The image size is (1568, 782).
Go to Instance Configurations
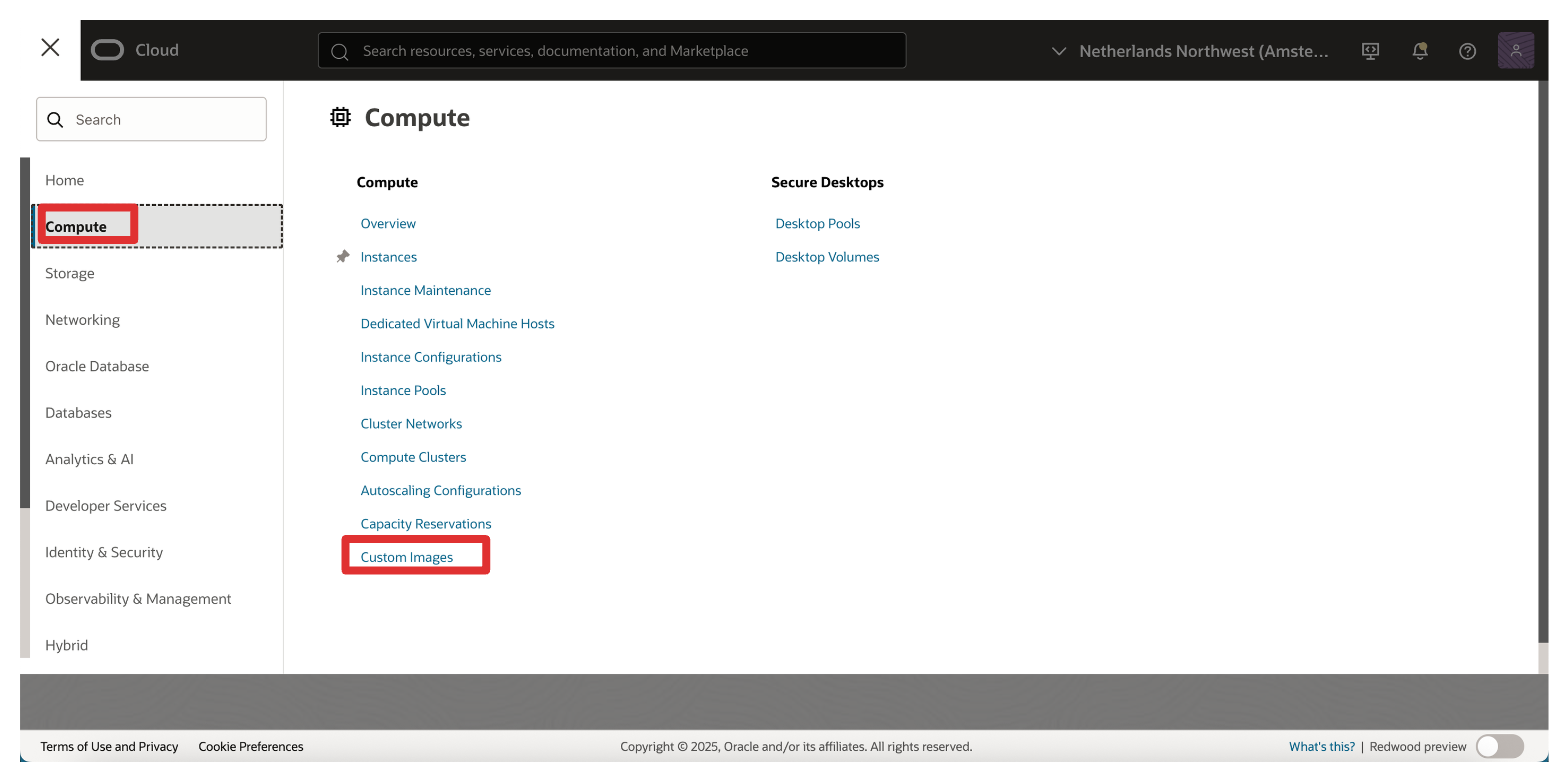431,357
